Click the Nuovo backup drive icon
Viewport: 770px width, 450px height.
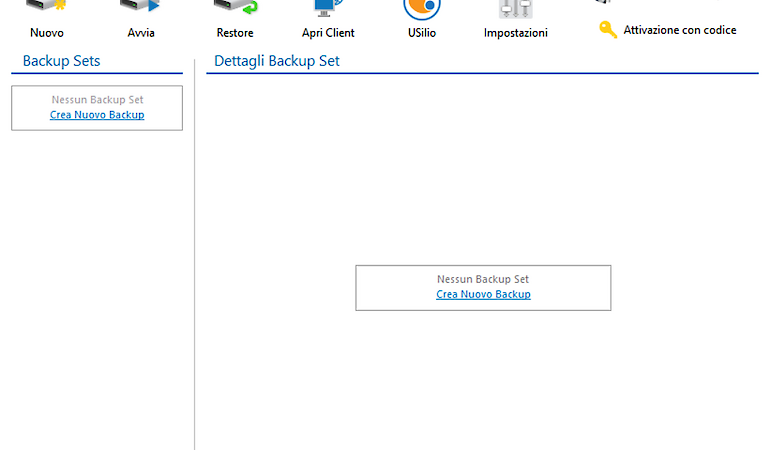tap(47, 8)
